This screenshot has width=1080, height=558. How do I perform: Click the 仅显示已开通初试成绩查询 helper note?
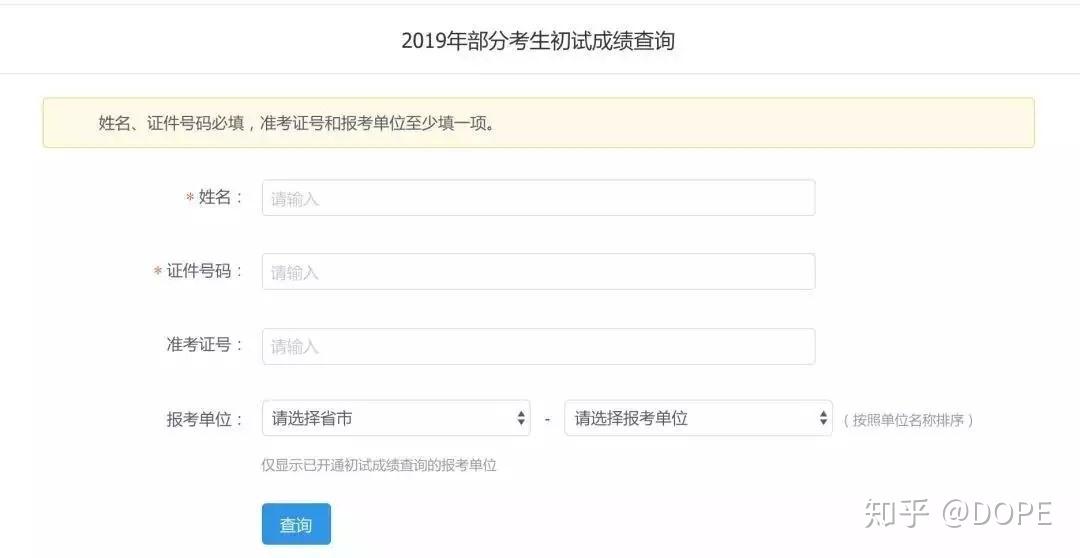[x=379, y=465]
